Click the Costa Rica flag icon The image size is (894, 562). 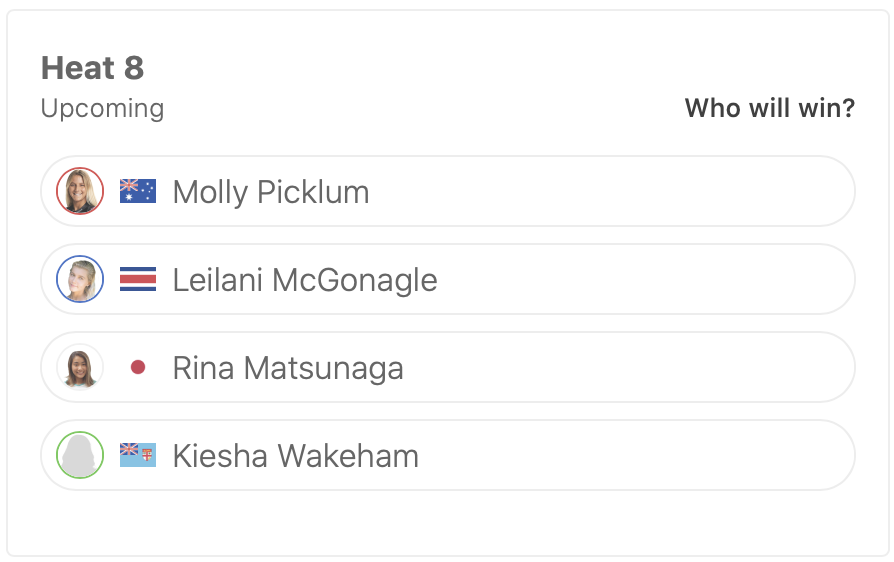pyautogui.click(x=138, y=279)
